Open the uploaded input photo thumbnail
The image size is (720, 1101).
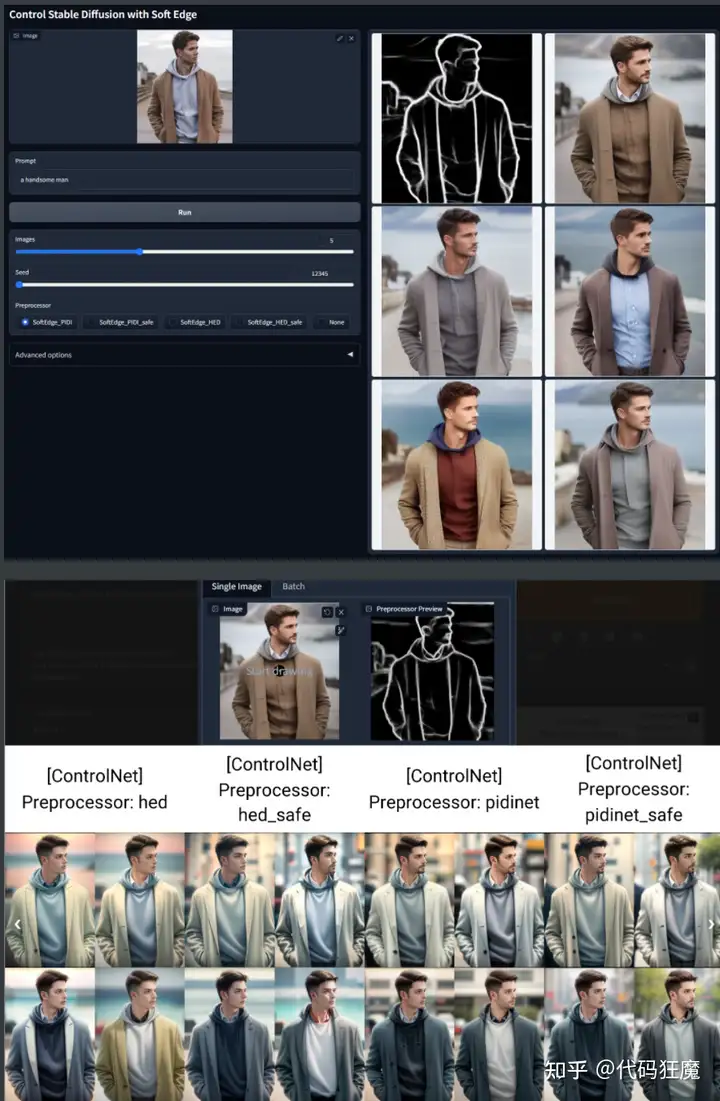pos(185,86)
